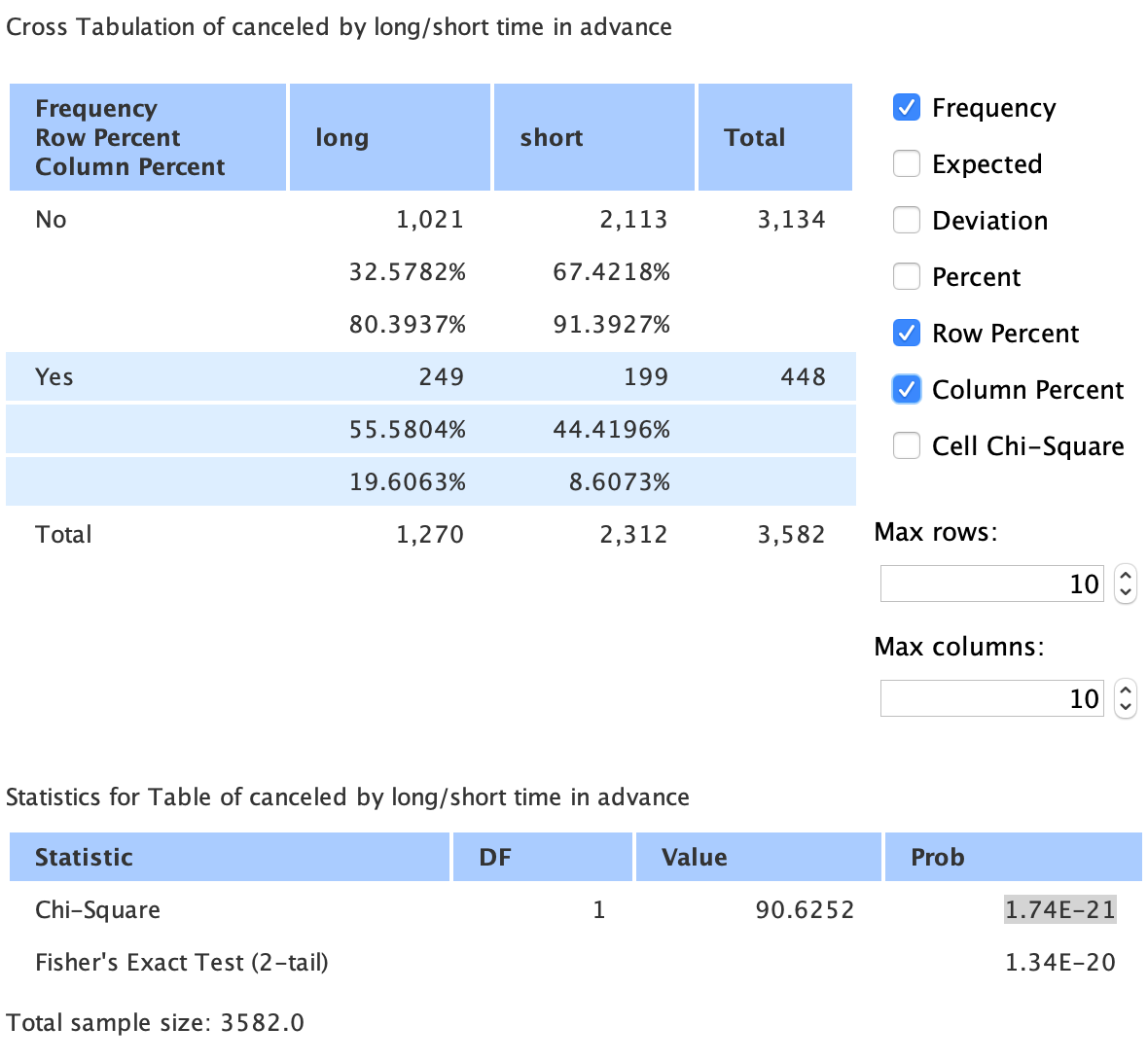This screenshot has width=1148, height=1062.
Task: Select the highlighted Chi-Square probability 1.74E-21
Action: pos(1059,910)
